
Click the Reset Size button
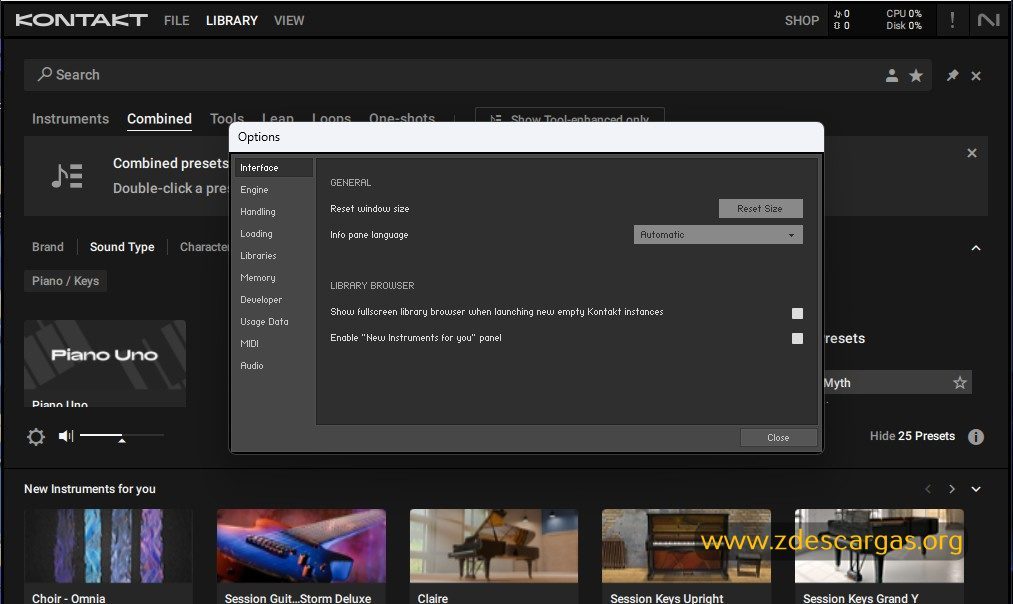coord(760,208)
